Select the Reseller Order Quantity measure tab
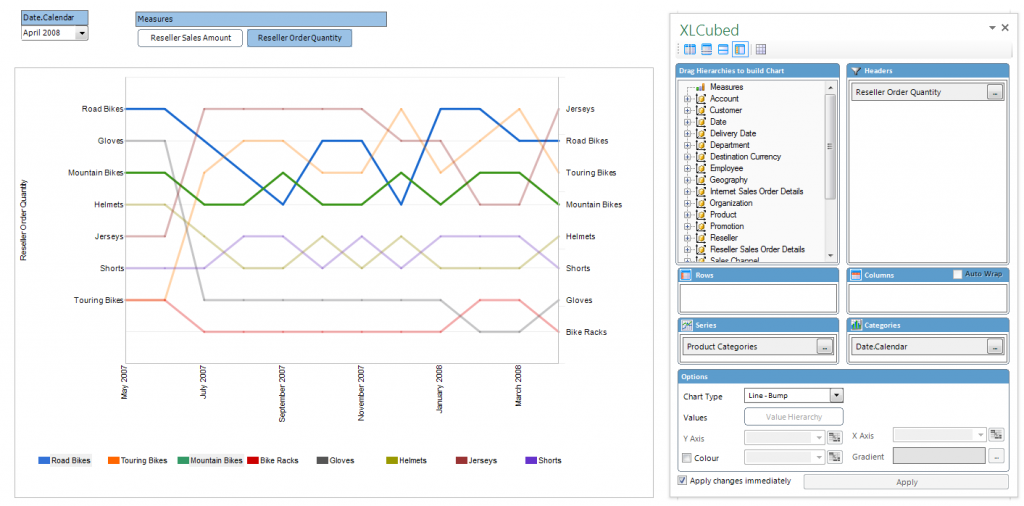This screenshot has height=506, width=1024. coord(299,38)
